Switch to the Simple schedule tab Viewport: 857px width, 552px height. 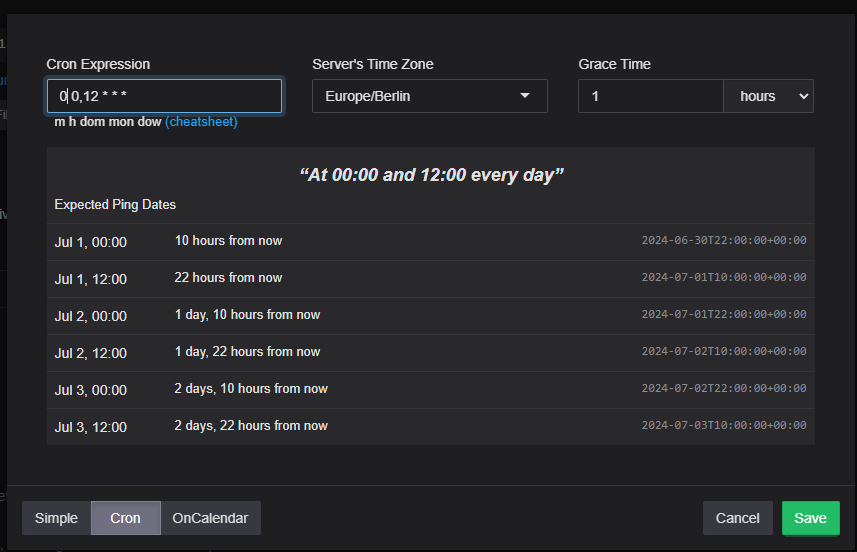point(56,518)
